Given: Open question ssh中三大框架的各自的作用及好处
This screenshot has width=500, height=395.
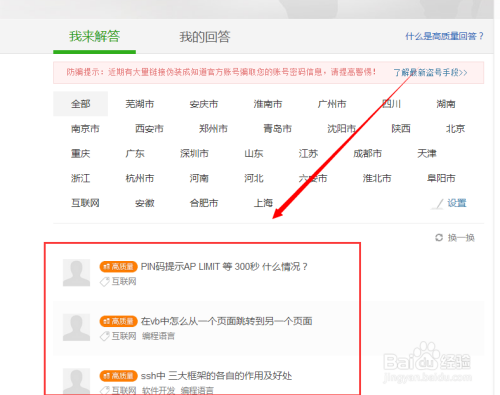Looking at the screenshot, I should [216, 376].
